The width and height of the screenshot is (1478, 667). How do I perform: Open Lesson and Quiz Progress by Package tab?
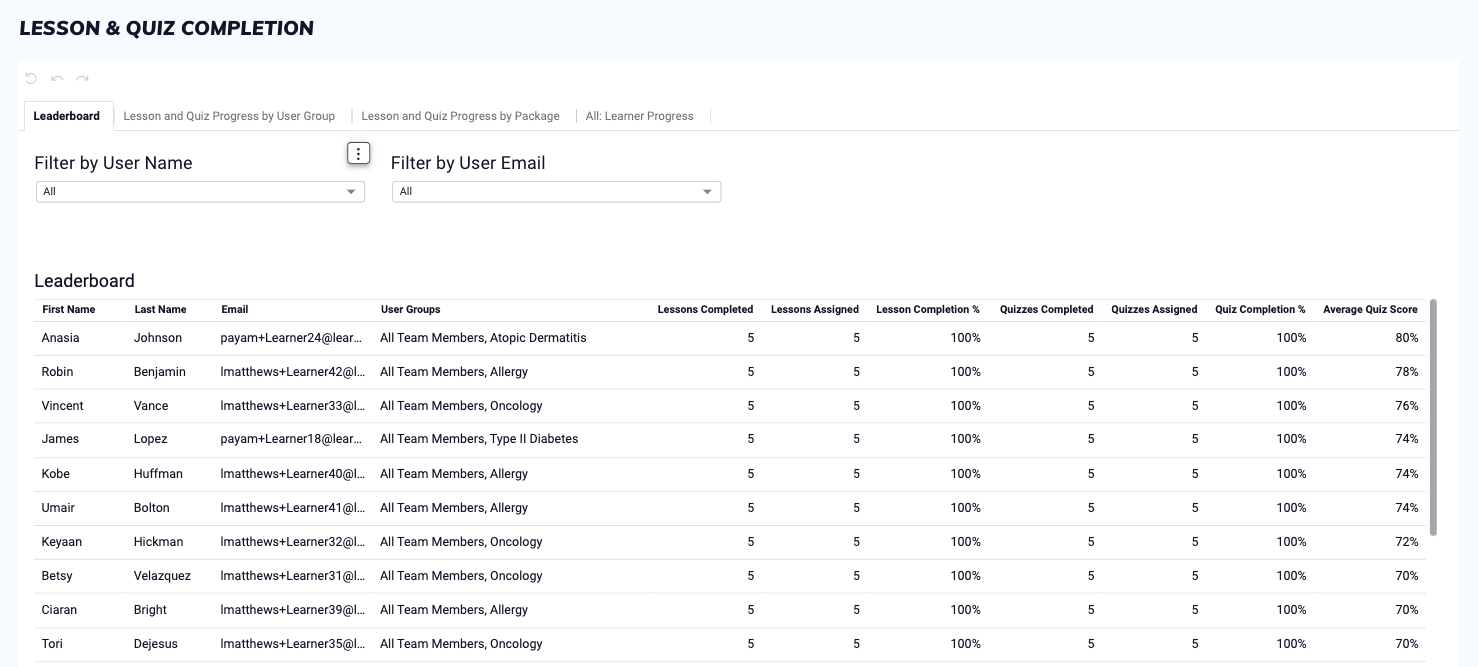[460, 116]
